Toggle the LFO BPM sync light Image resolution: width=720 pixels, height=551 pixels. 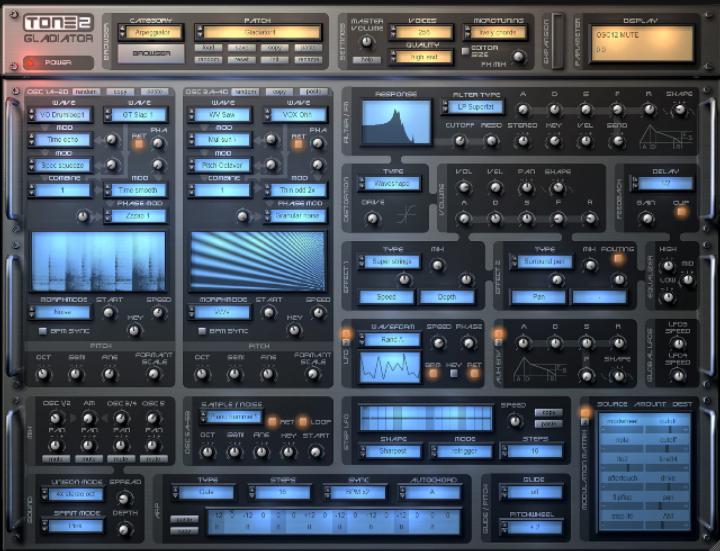click(433, 373)
